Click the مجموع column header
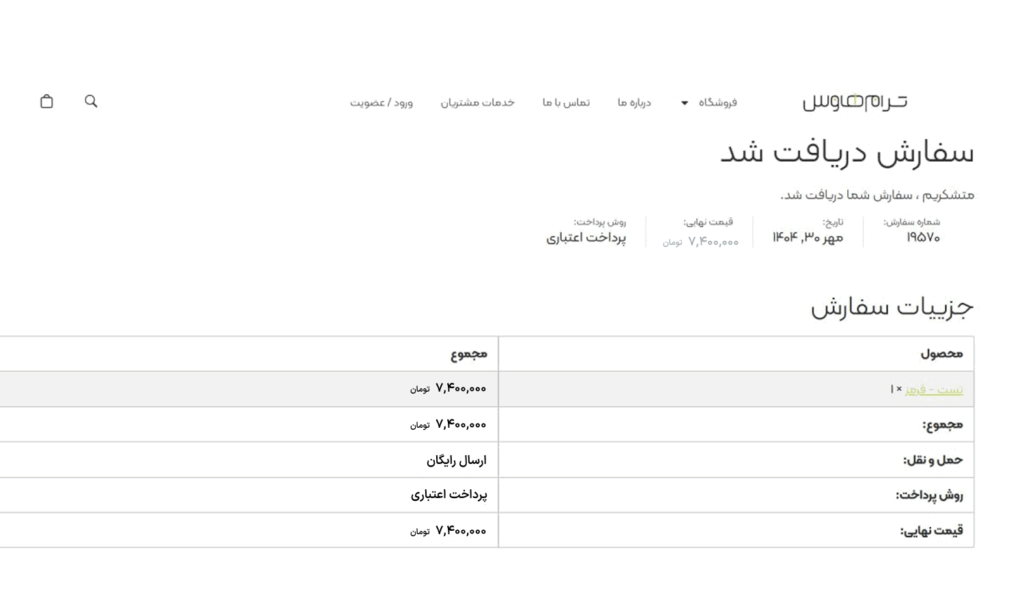The image size is (1024, 597). click(x=468, y=354)
